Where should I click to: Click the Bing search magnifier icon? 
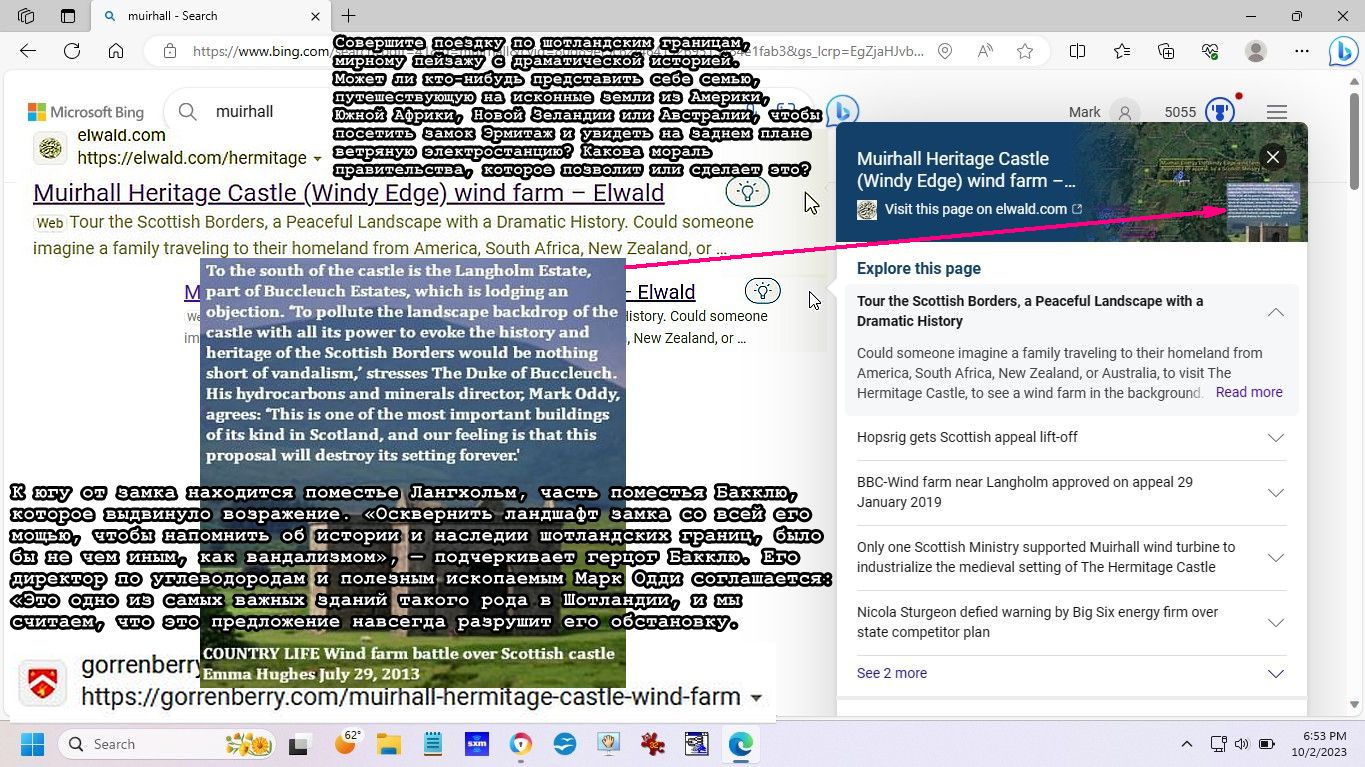[187, 111]
